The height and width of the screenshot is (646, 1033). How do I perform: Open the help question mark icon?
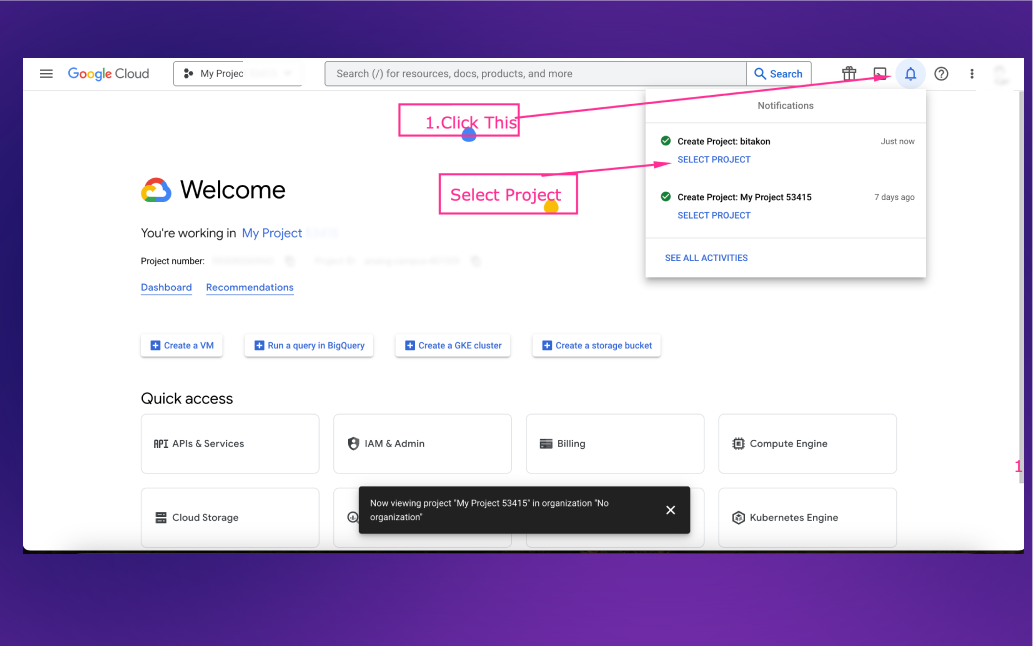[x=941, y=74]
